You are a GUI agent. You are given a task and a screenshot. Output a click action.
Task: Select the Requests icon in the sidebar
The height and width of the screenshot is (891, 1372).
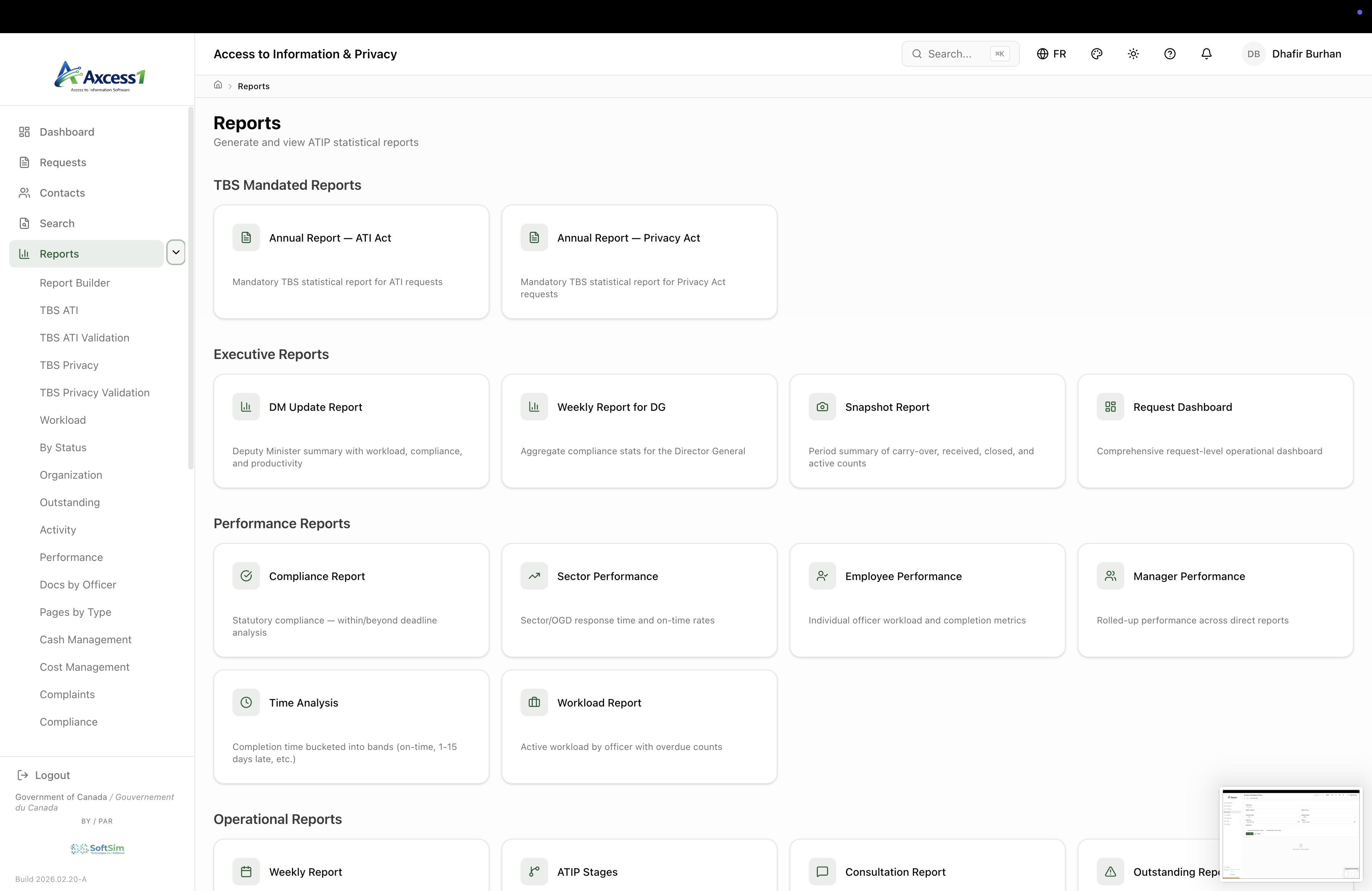pyautogui.click(x=24, y=162)
